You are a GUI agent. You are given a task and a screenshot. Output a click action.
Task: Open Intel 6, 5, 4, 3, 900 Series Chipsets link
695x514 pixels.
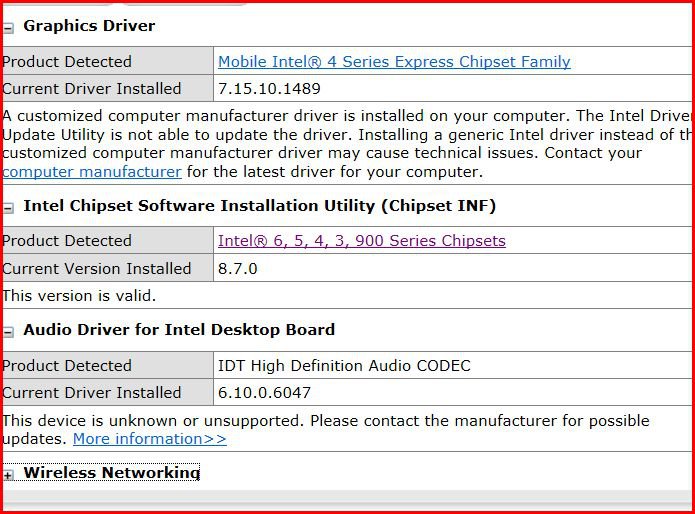[361, 241]
